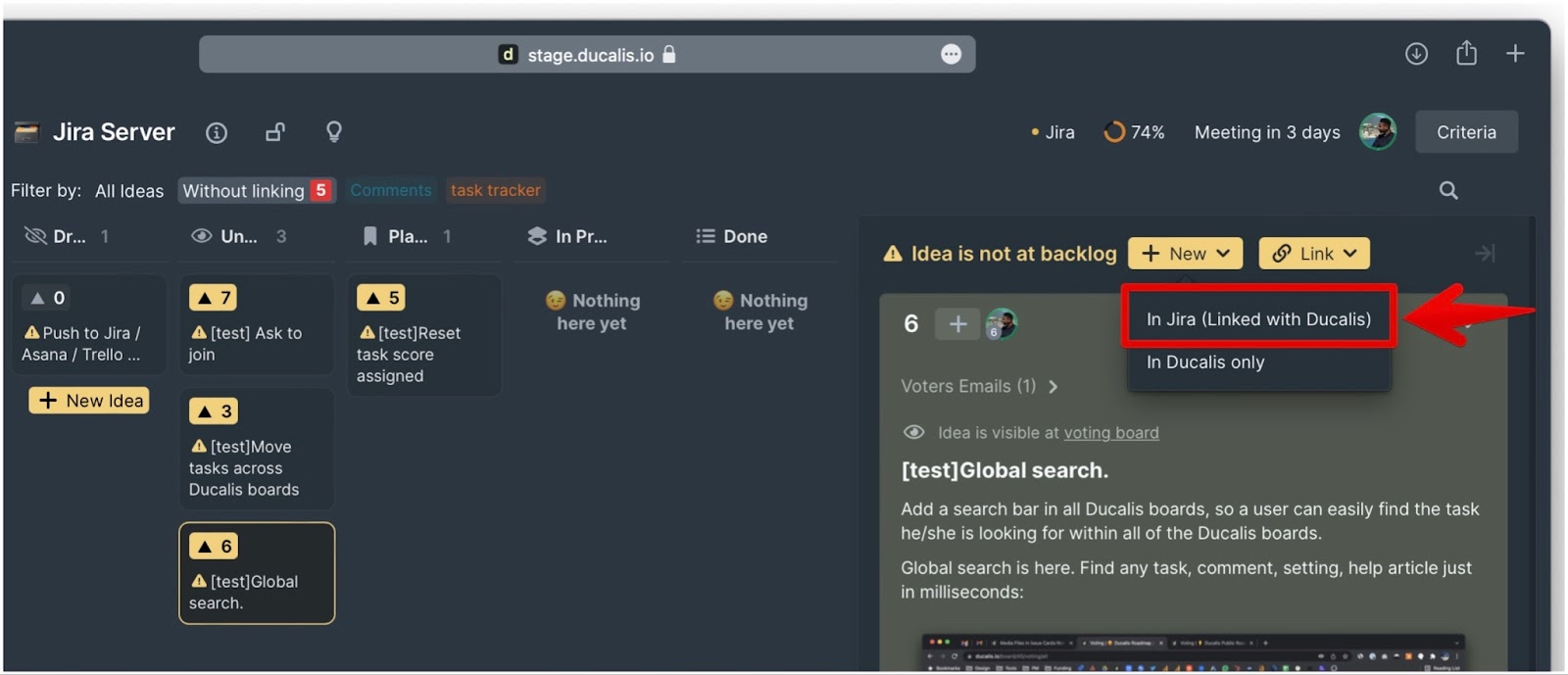Expand the Voters Emails (1) section

coord(979,387)
